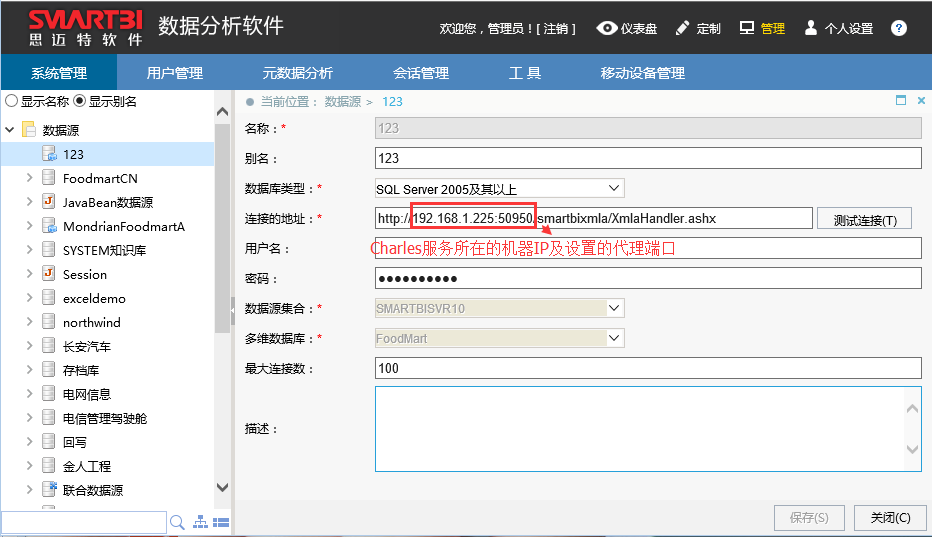Click the MondrianFoodmartA database icon

click(49, 225)
